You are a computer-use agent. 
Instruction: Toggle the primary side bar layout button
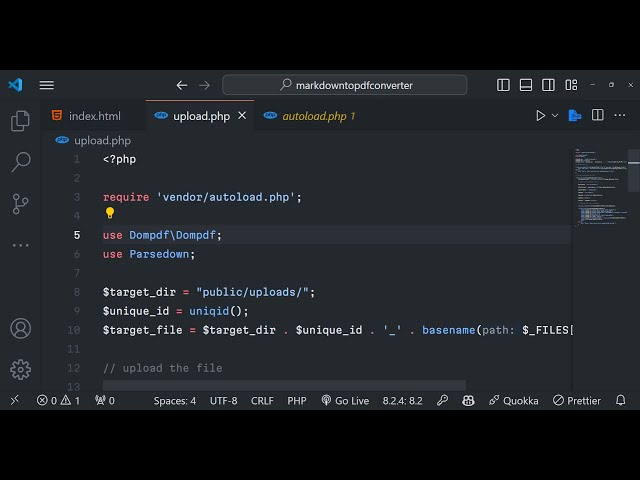(x=504, y=85)
